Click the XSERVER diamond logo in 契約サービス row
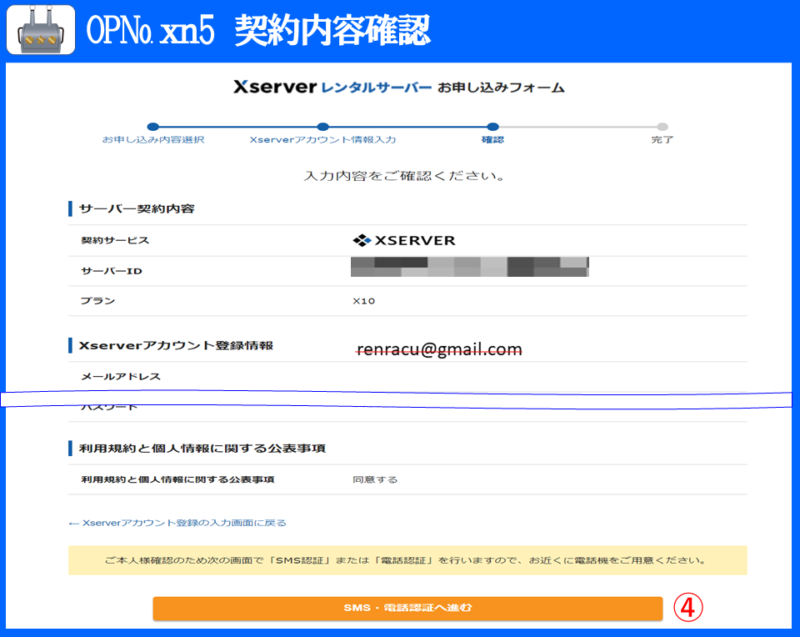Viewport: 800px width, 637px height. click(x=404, y=240)
